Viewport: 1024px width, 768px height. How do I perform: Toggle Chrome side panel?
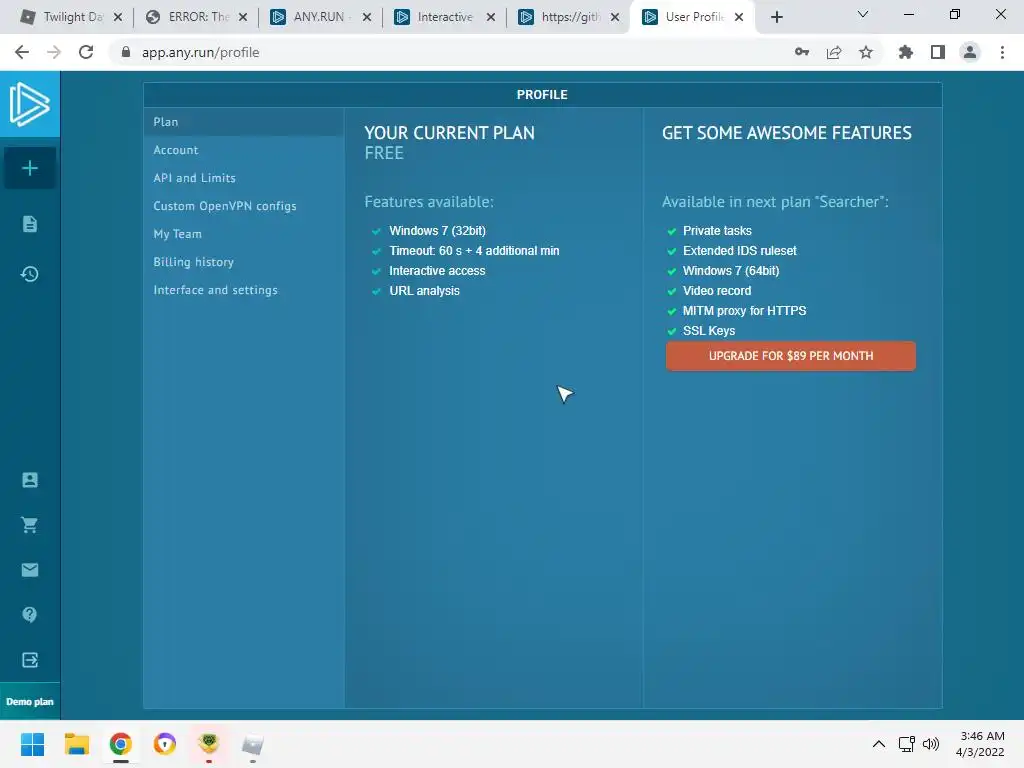tap(938, 52)
